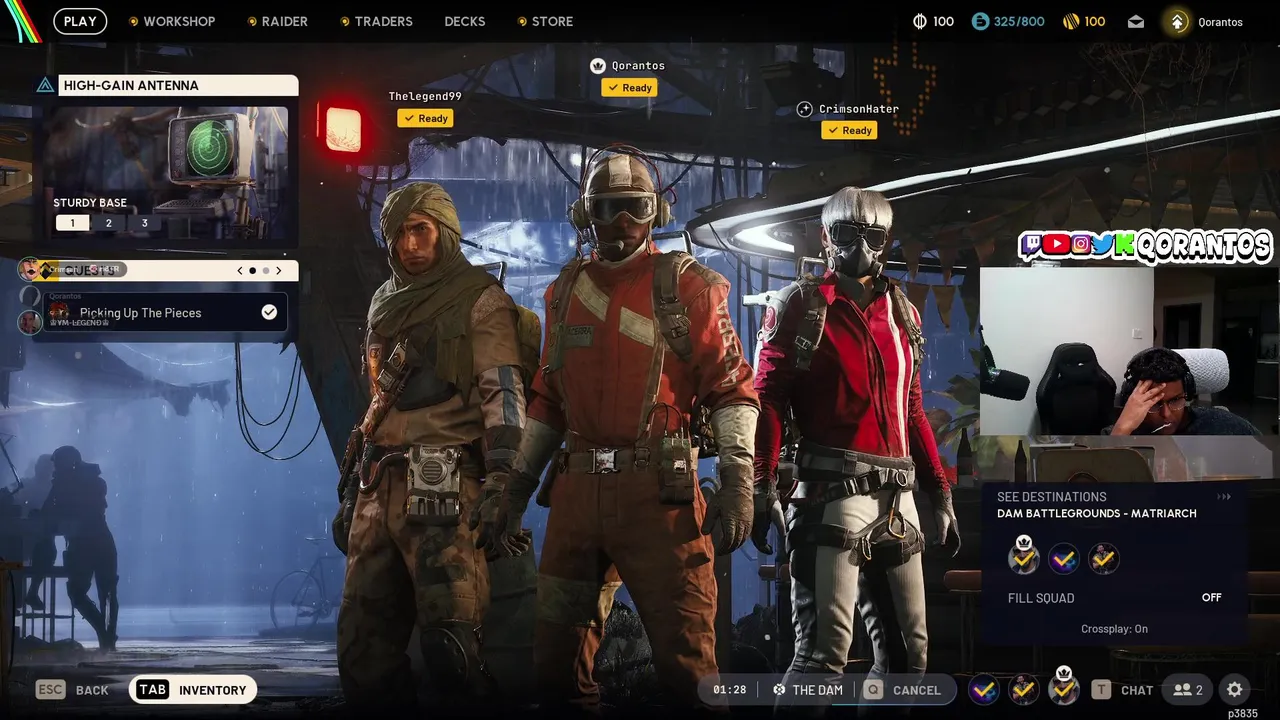
Task: Click the crowned avatar in bottom bar
Action: click(1063, 688)
